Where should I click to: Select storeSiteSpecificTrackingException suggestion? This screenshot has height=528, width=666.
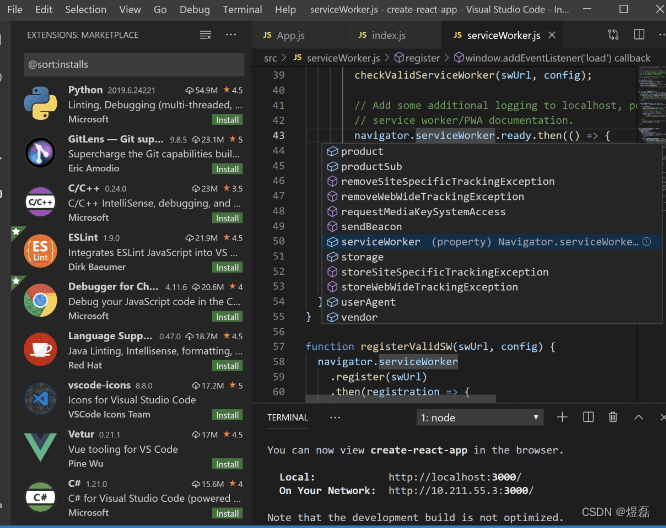click(x=492, y=272)
